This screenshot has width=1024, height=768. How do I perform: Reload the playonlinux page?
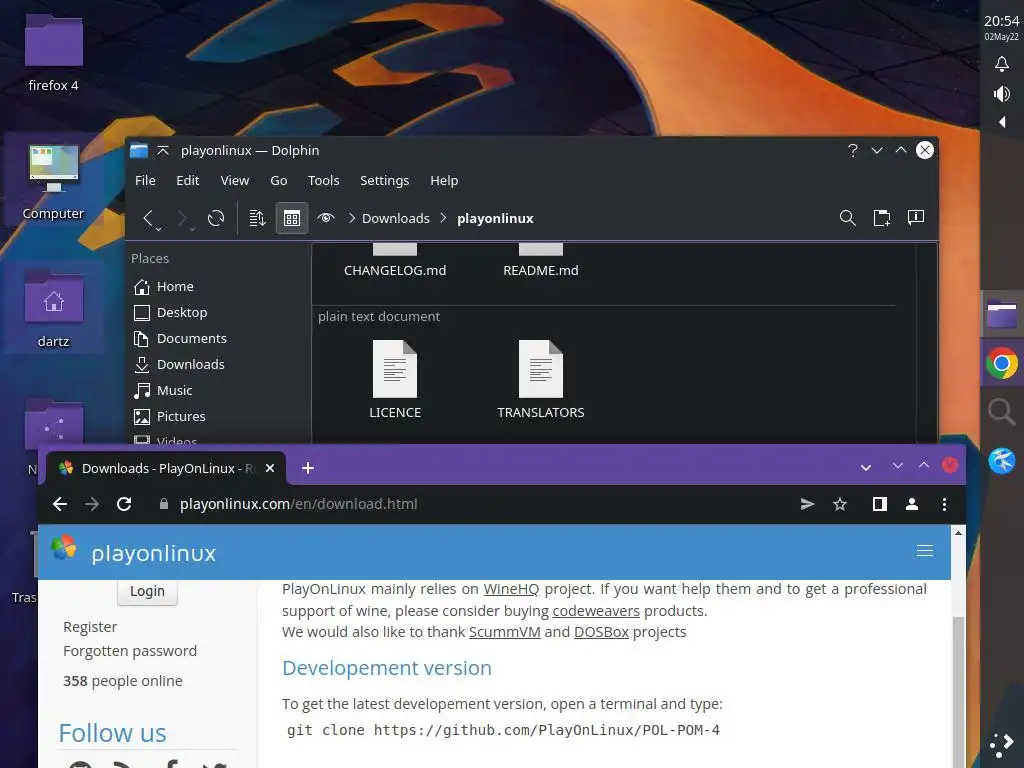pos(124,504)
